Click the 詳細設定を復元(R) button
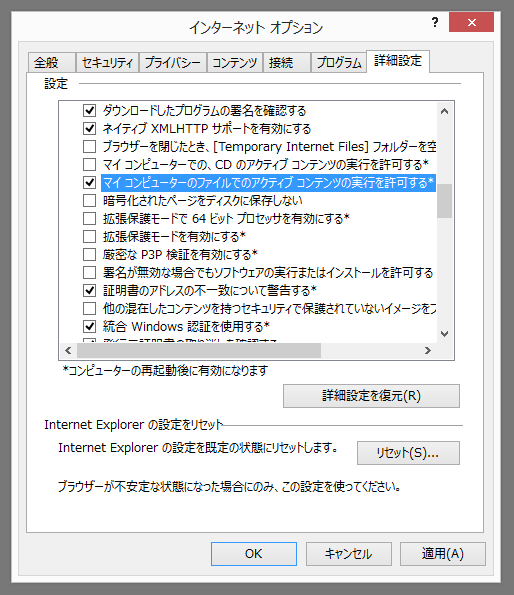 click(371, 396)
